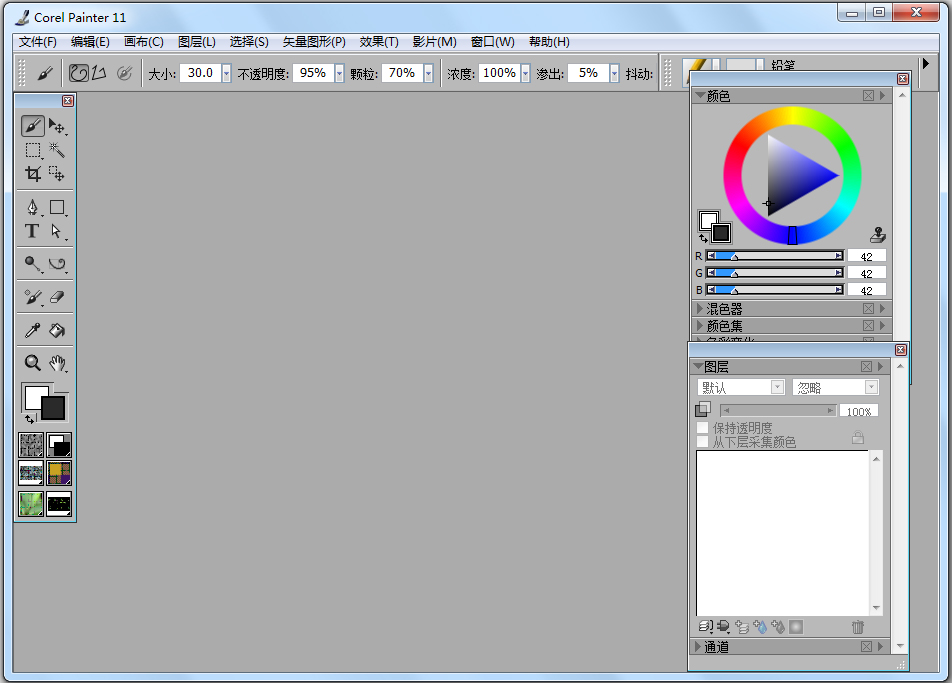The width and height of the screenshot is (952, 683).
Task: Activate the Magic Wand tool
Action: [x=59, y=150]
